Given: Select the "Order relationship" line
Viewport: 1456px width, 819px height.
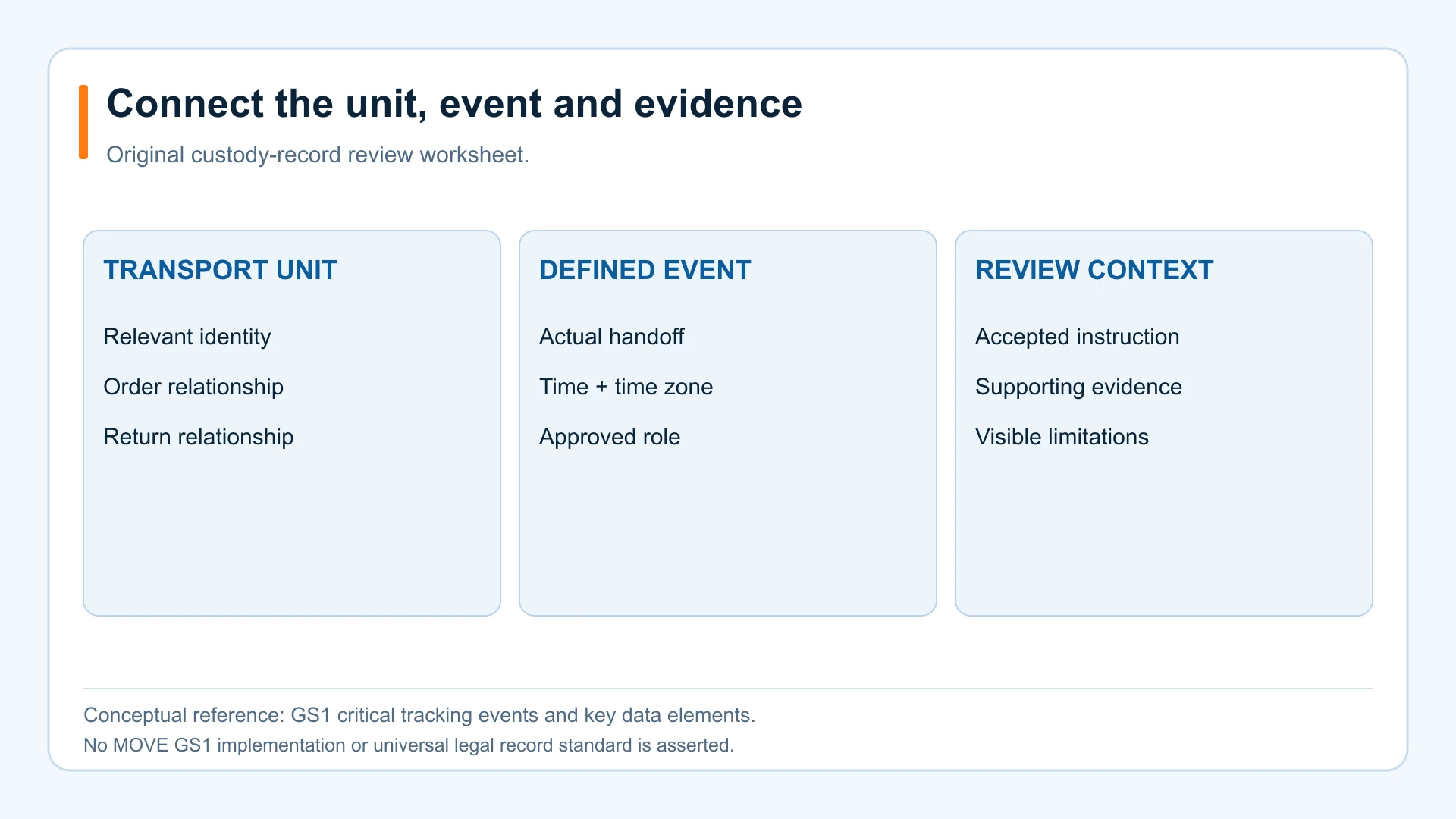Looking at the screenshot, I should click(x=193, y=387).
